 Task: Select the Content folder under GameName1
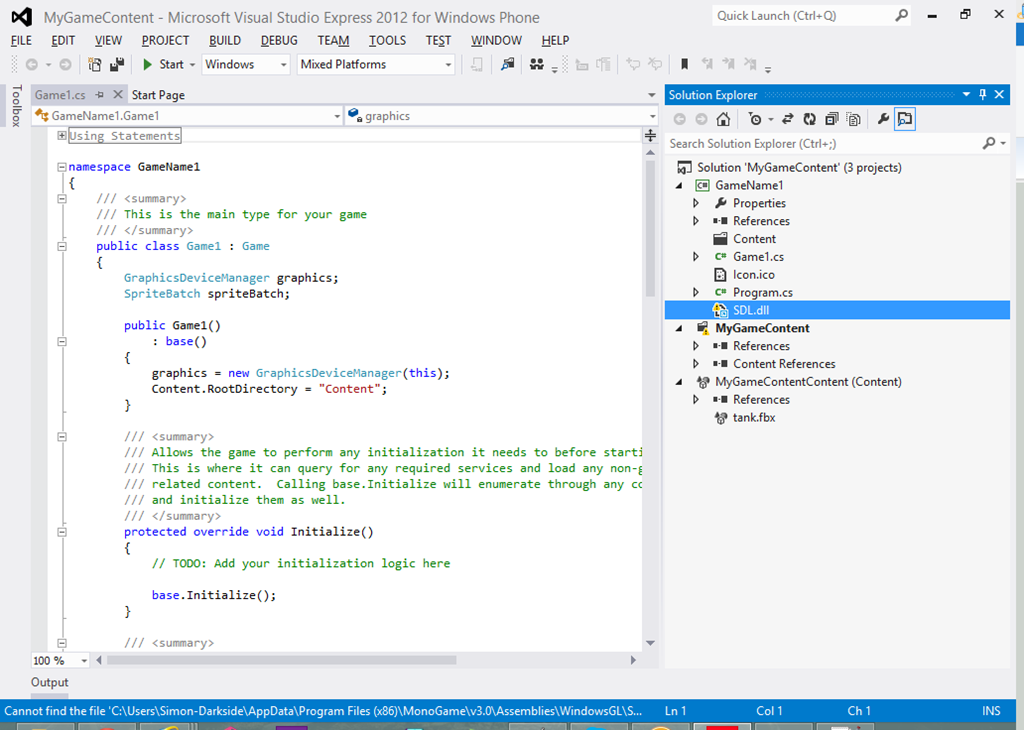[754, 239]
